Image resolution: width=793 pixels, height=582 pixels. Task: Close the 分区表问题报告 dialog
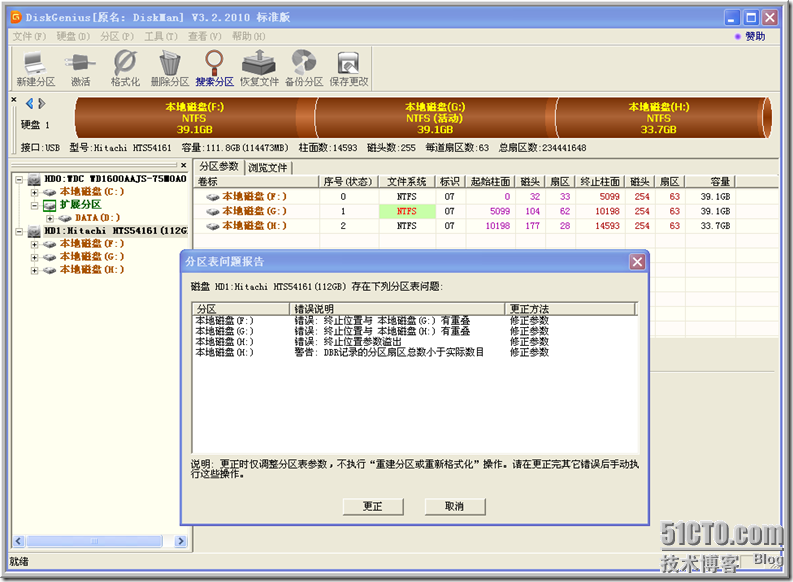click(x=637, y=262)
